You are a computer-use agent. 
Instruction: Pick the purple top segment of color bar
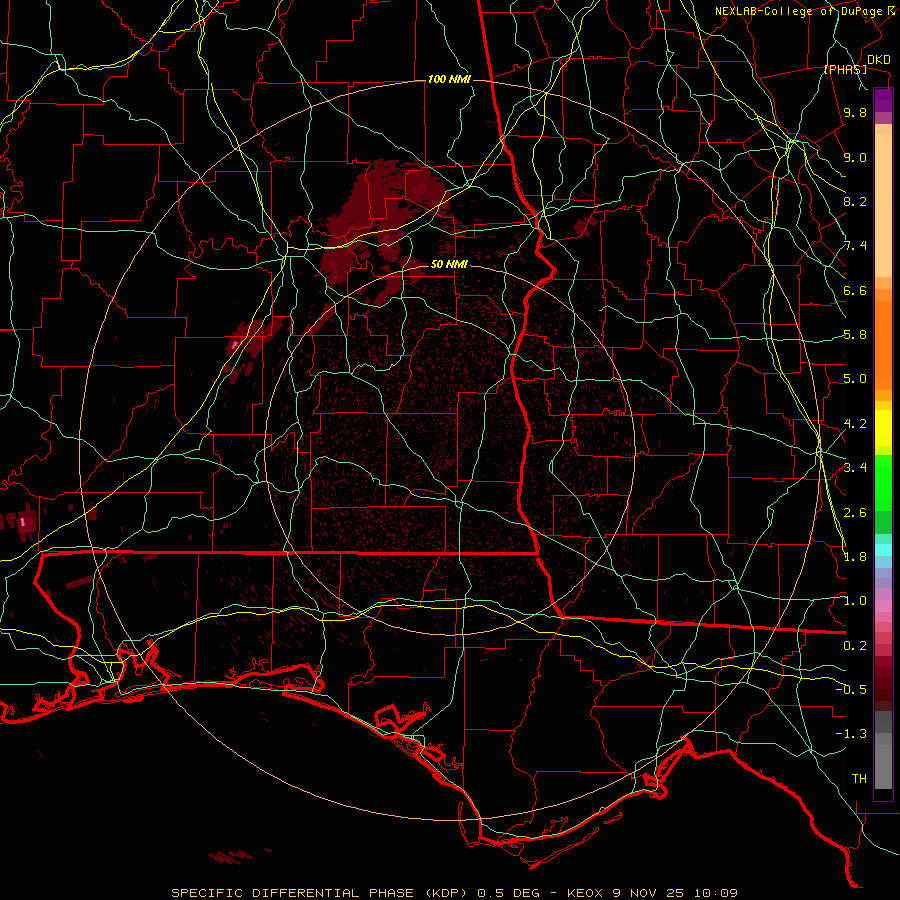[883, 100]
